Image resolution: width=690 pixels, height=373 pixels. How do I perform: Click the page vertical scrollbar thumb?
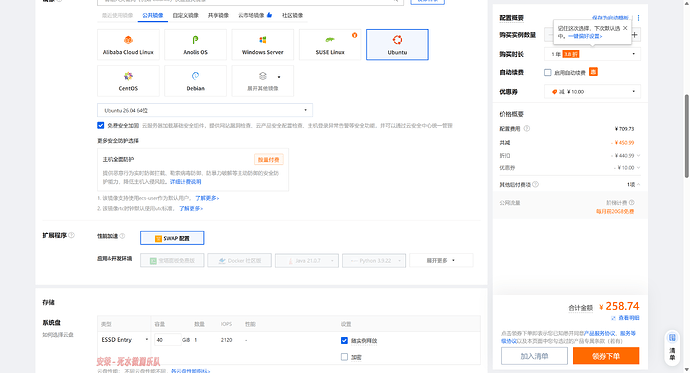(686, 136)
